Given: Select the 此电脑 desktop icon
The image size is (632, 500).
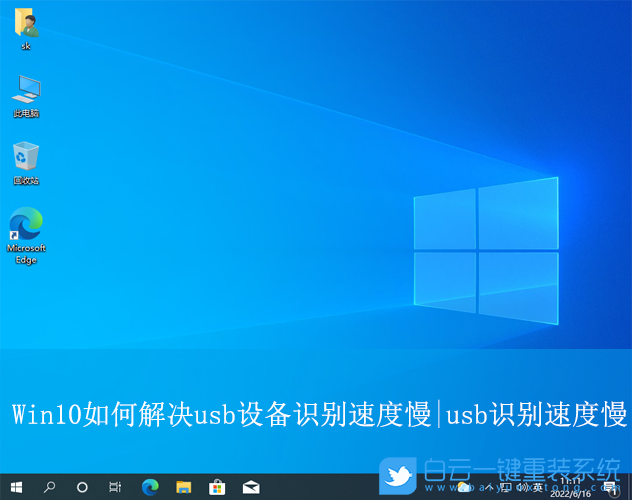Looking at the screenshot, I should pos(26,96).
